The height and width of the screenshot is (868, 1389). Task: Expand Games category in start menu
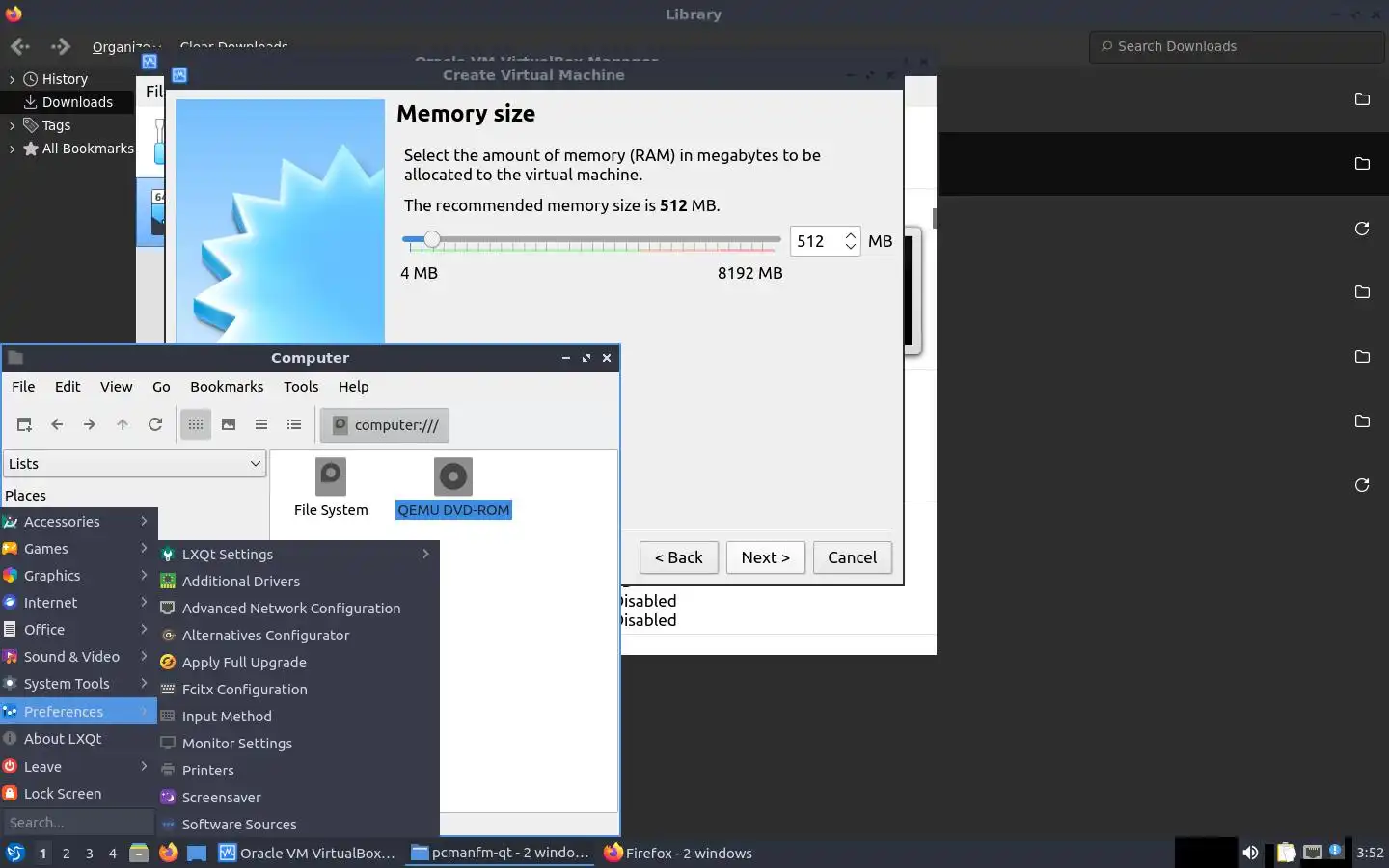click(78, 549)
